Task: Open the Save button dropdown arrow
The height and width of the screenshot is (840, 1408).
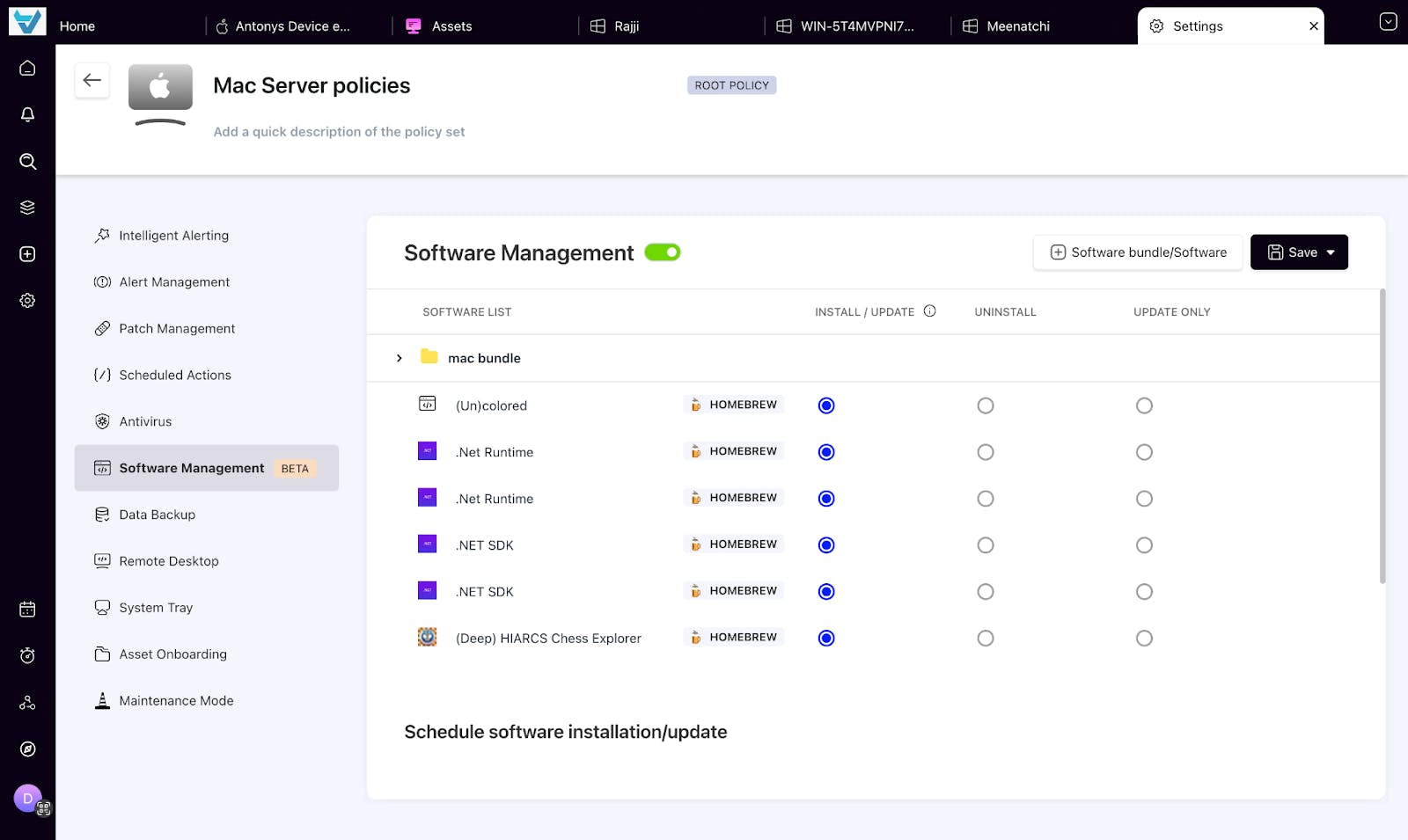Action: click(1331, 252)
